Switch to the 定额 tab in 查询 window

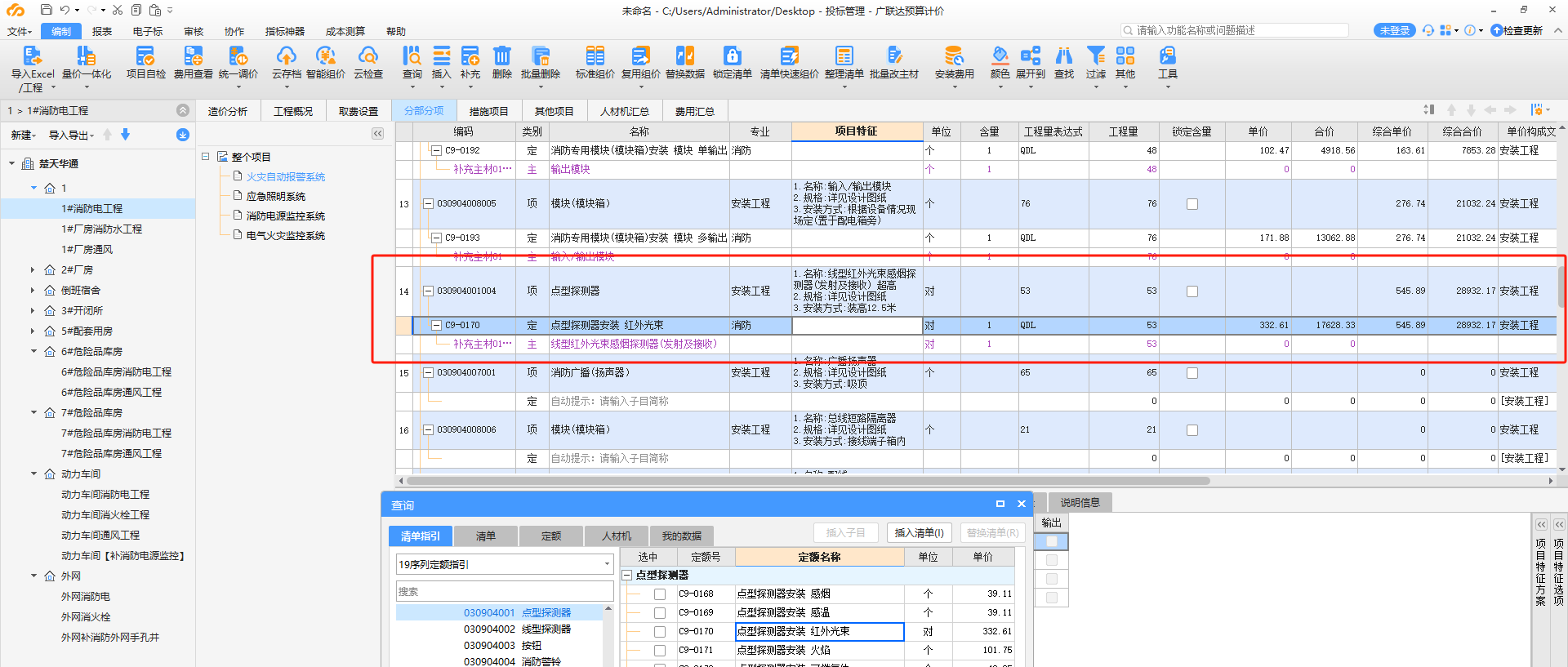[x=551, y=536]
